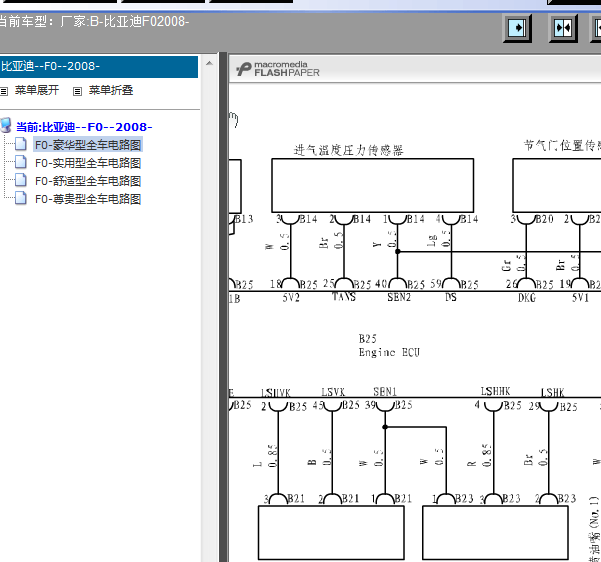Collapse the menu with 菜单折叠
This screenshot has width=601, height=562.
[x=111, y=90]
